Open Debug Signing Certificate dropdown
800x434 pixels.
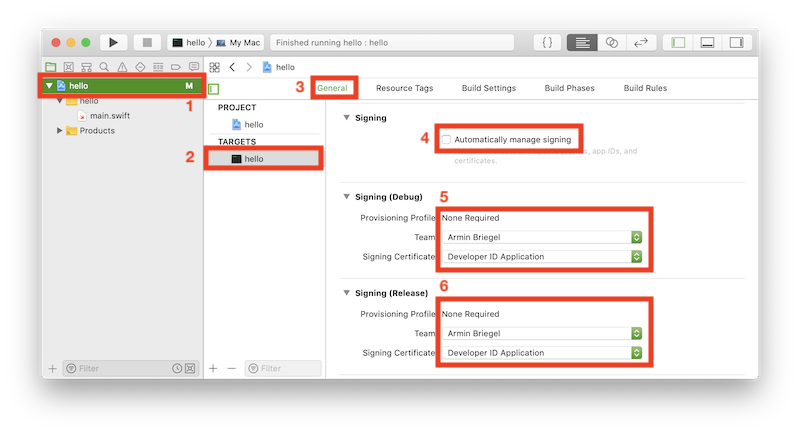point(542,257)
